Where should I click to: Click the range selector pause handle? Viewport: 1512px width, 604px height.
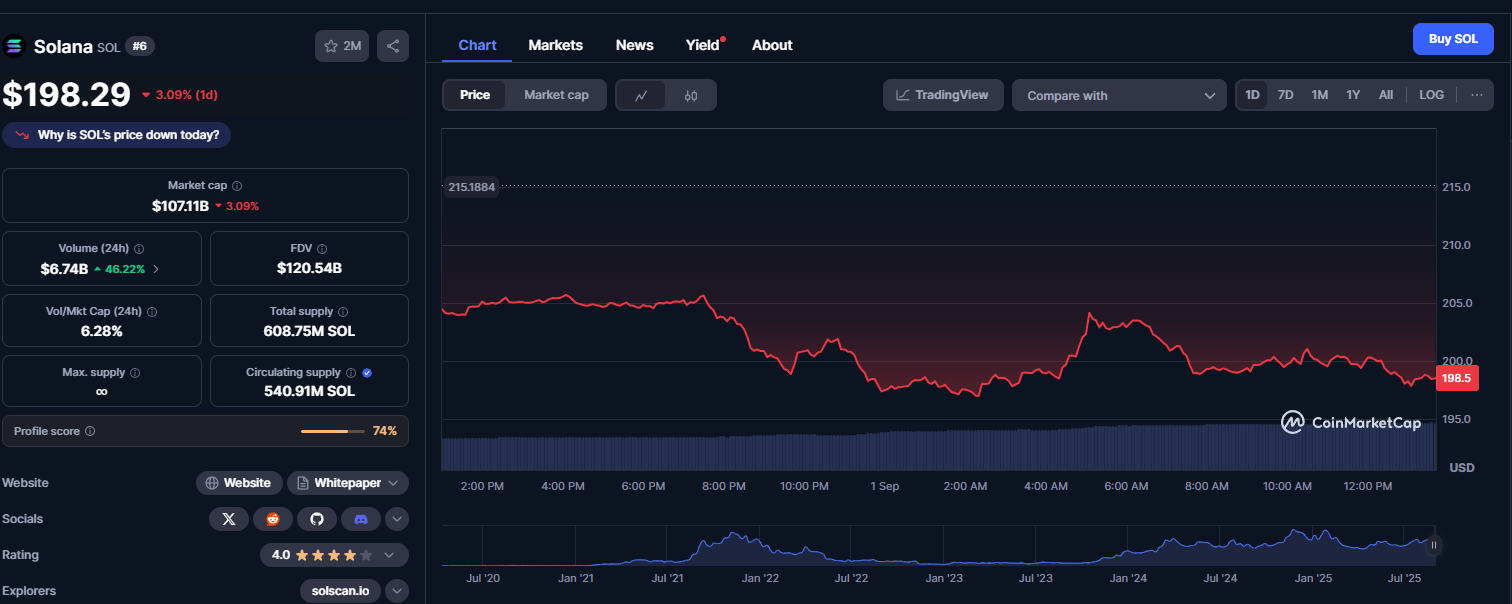tap(1434, 545)
